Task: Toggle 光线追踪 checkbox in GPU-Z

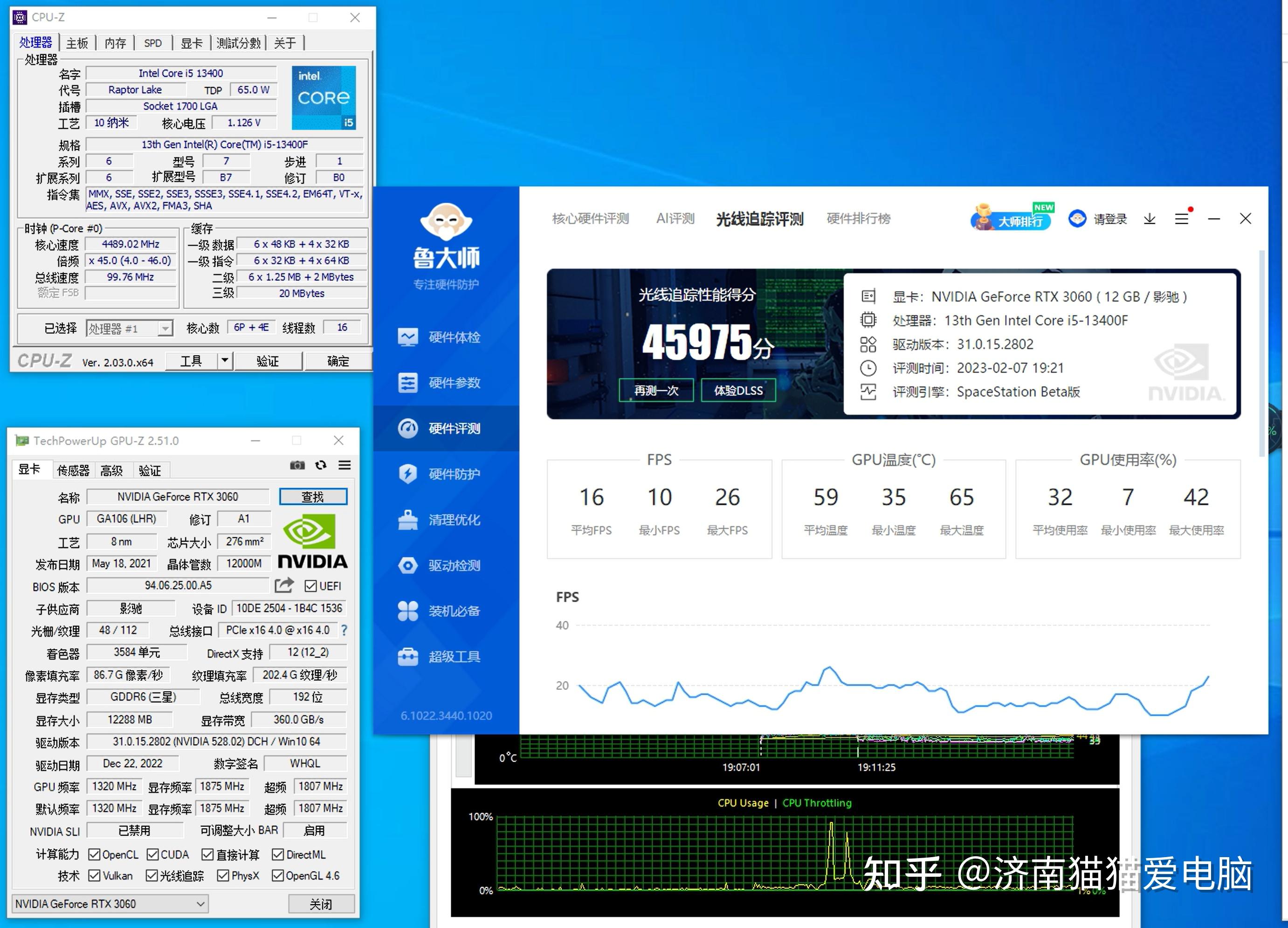Action: point(152,876)
